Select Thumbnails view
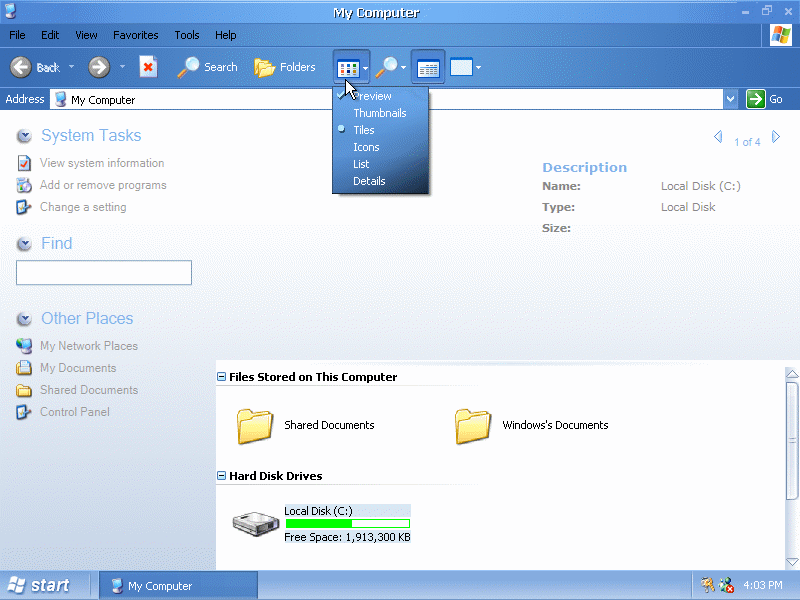This screenshot has width=800, height=600. tap(381, 113)
